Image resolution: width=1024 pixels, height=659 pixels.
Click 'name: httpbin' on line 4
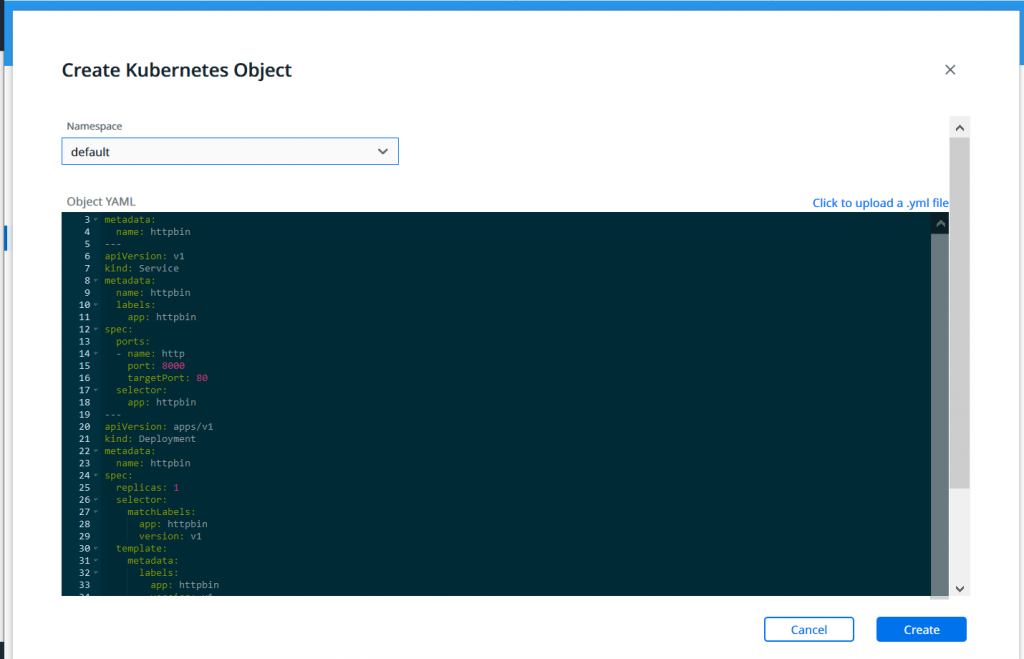[153, 232]
